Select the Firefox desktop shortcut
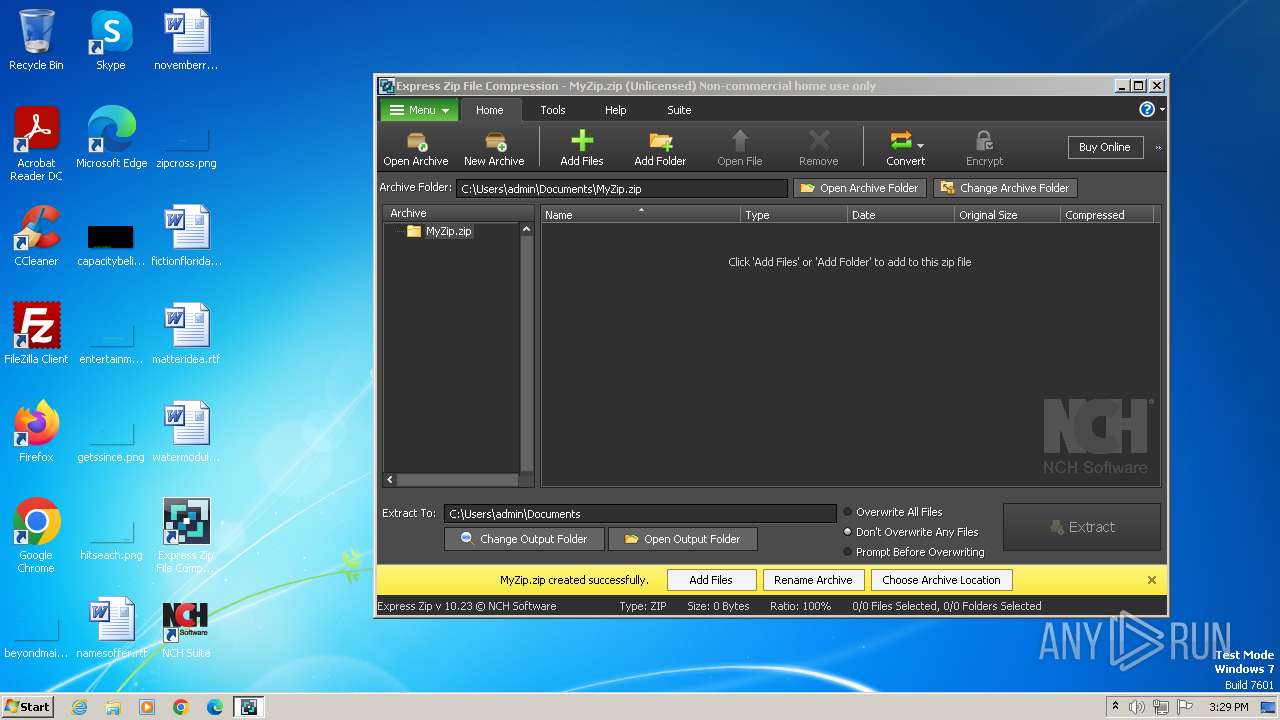Screen dimensions: 1280x720 click(36, 433)
